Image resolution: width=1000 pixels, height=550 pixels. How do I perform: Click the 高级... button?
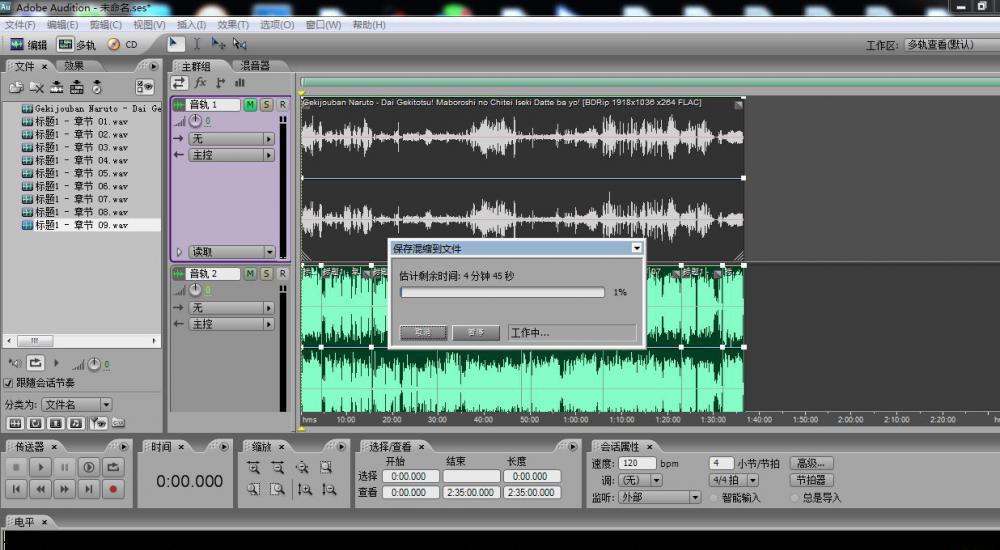(x=811, y=463)
